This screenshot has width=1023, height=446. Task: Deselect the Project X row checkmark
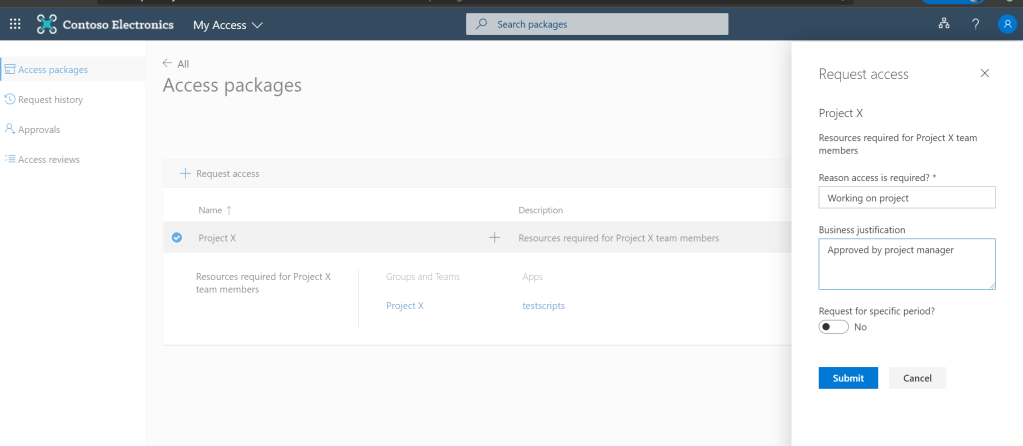[177, 238]
